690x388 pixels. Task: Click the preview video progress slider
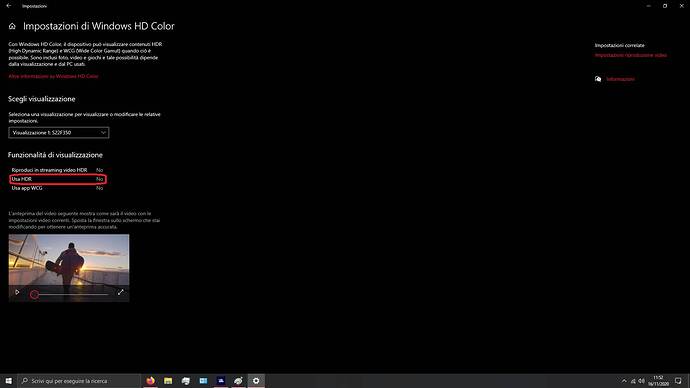(70, 294)
